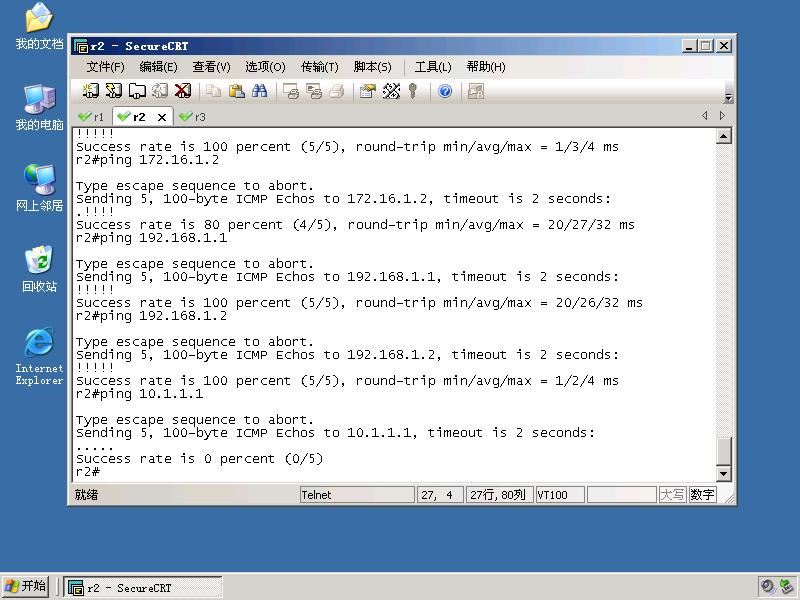Open the 查看(V) menu

(x=211, y=67)
